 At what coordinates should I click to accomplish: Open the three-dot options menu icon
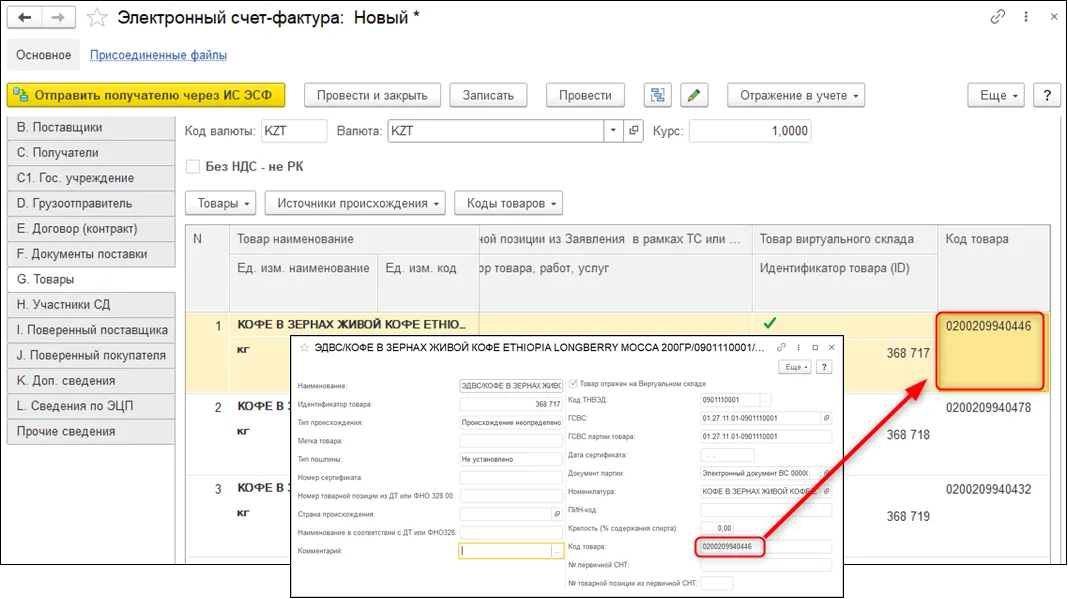[1026, 17]
